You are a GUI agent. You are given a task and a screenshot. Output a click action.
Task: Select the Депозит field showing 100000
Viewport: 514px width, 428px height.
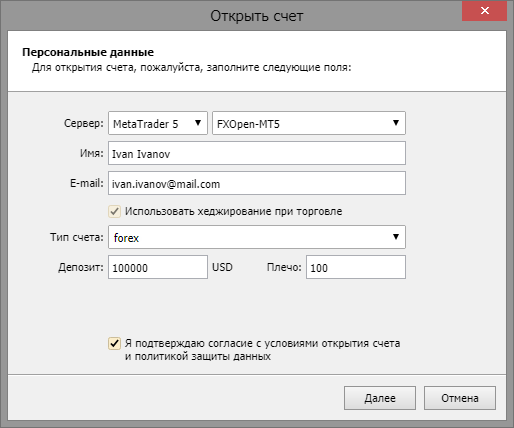click(x=158, y=267)
